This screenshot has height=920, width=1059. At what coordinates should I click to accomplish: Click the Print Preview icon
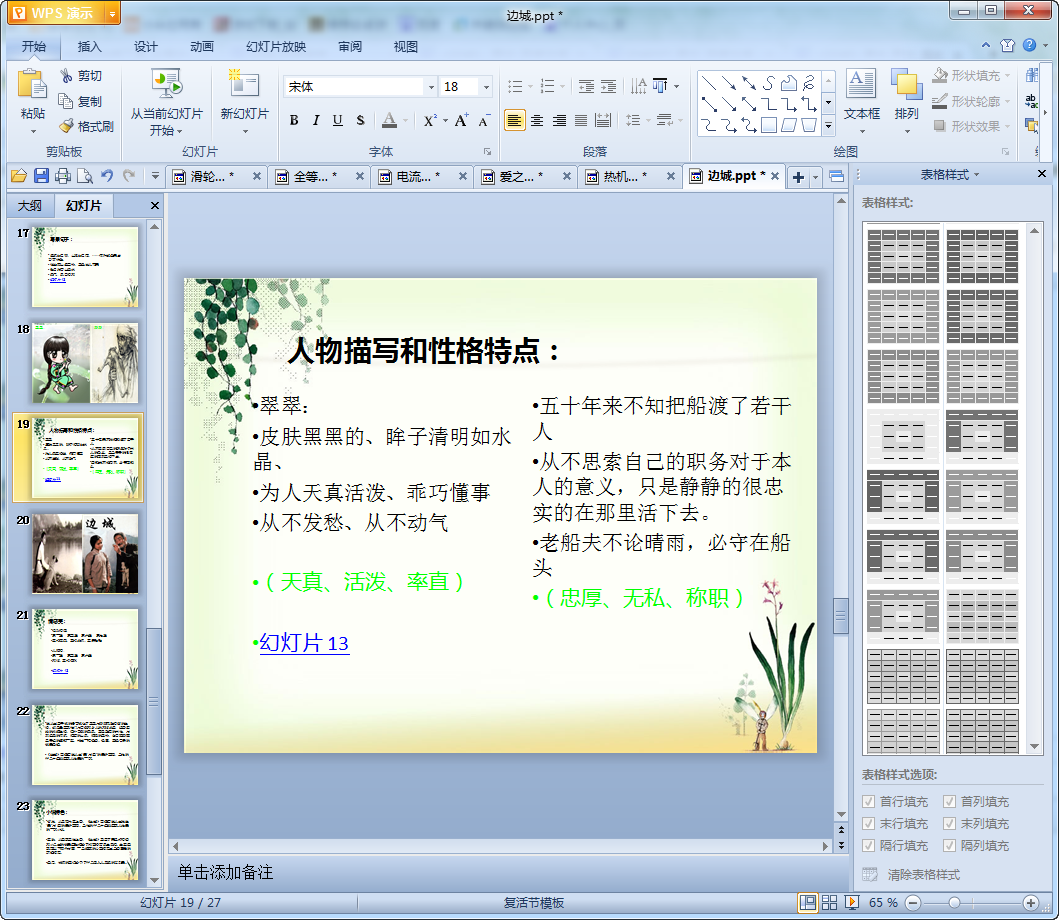click(85, 176)
